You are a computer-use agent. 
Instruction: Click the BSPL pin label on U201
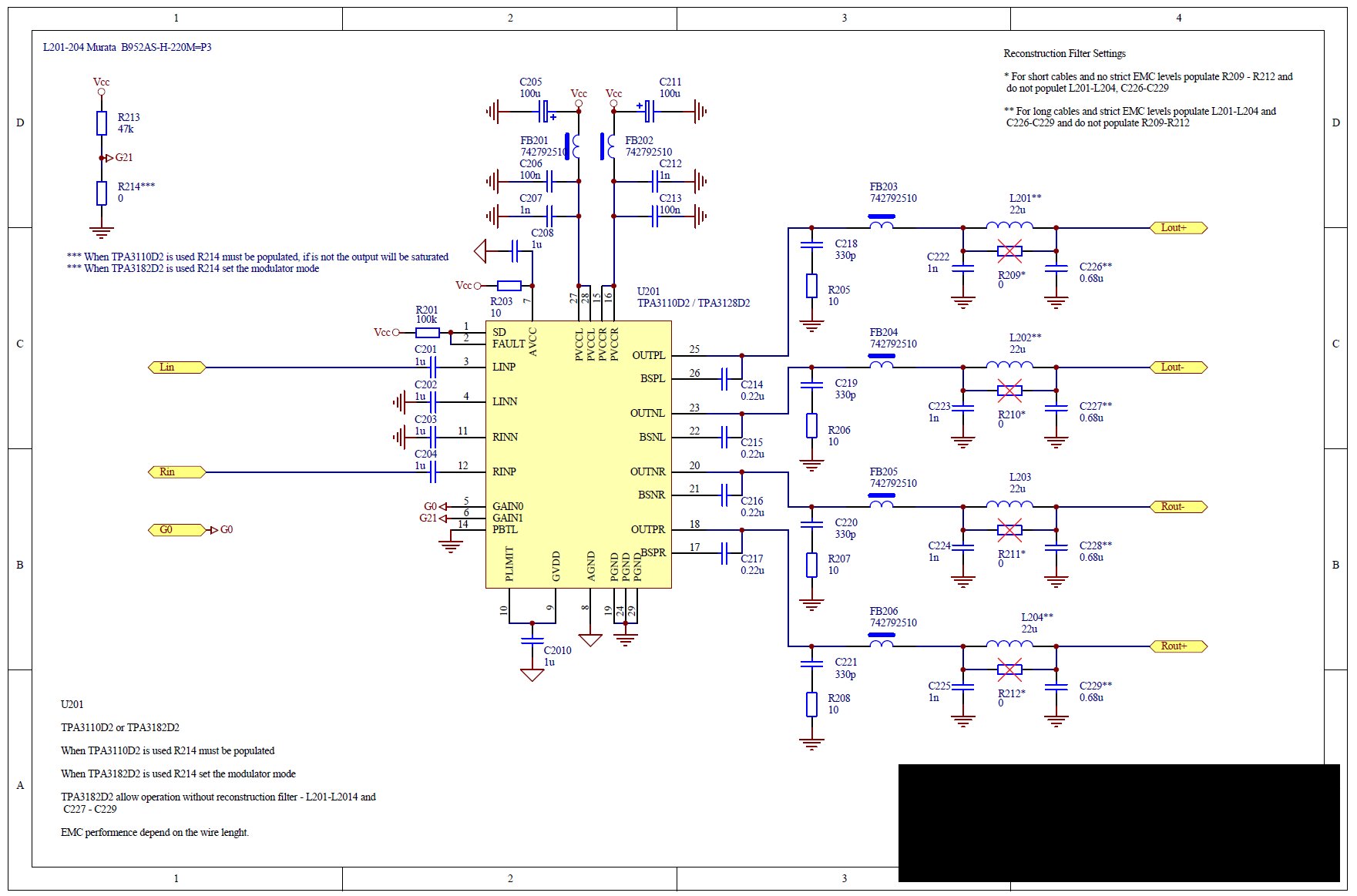(653, 379)
